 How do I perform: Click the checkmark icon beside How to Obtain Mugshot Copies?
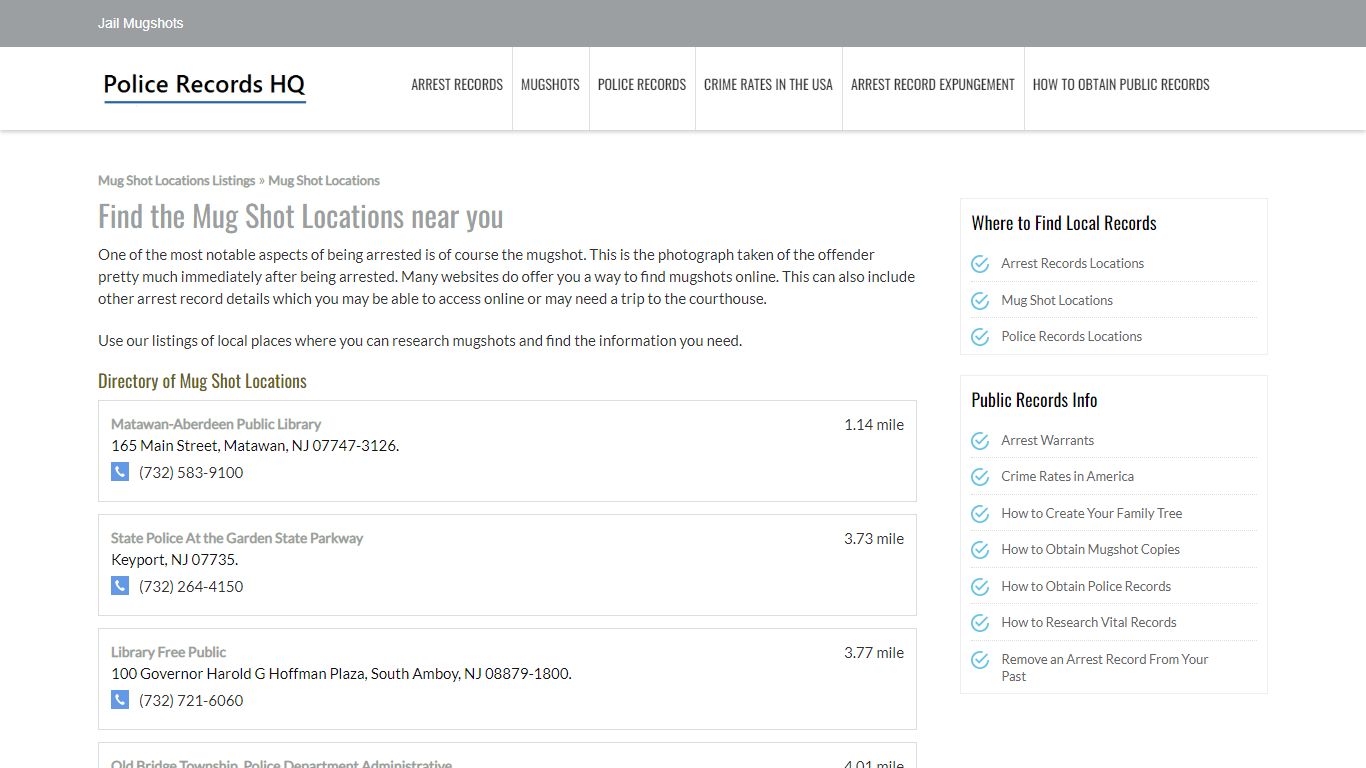[980, 550]
